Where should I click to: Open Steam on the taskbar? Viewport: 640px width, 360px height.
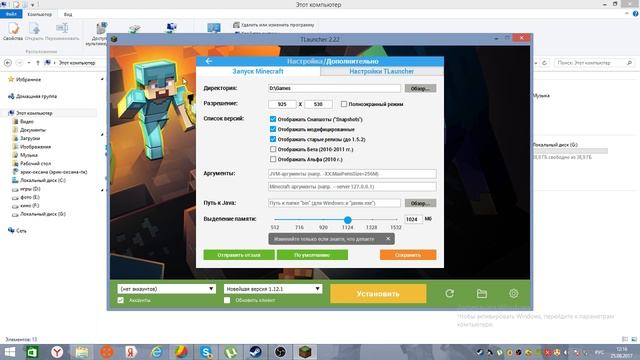pos(256,352)
